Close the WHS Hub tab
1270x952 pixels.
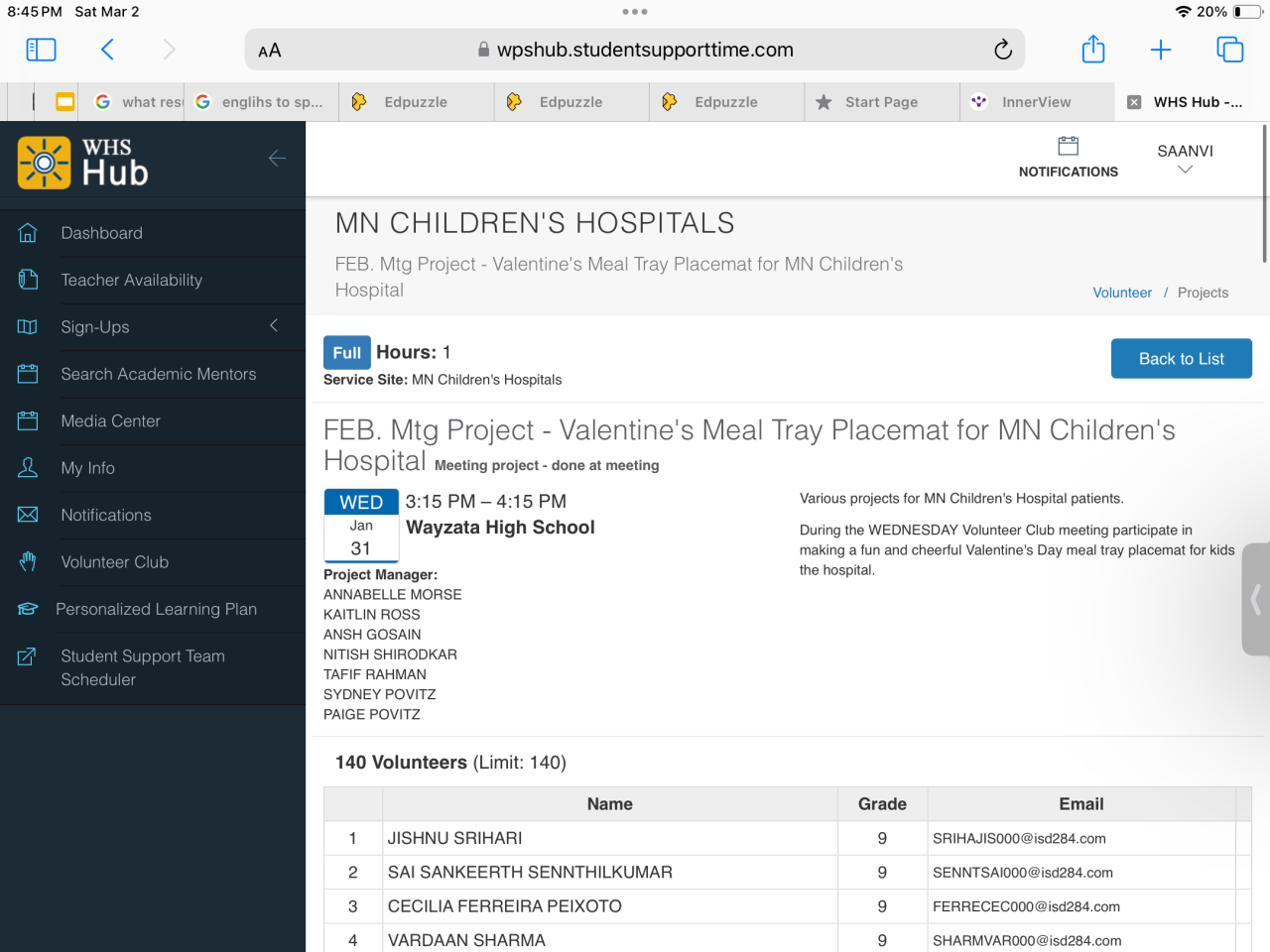[x=1134, y=102]
